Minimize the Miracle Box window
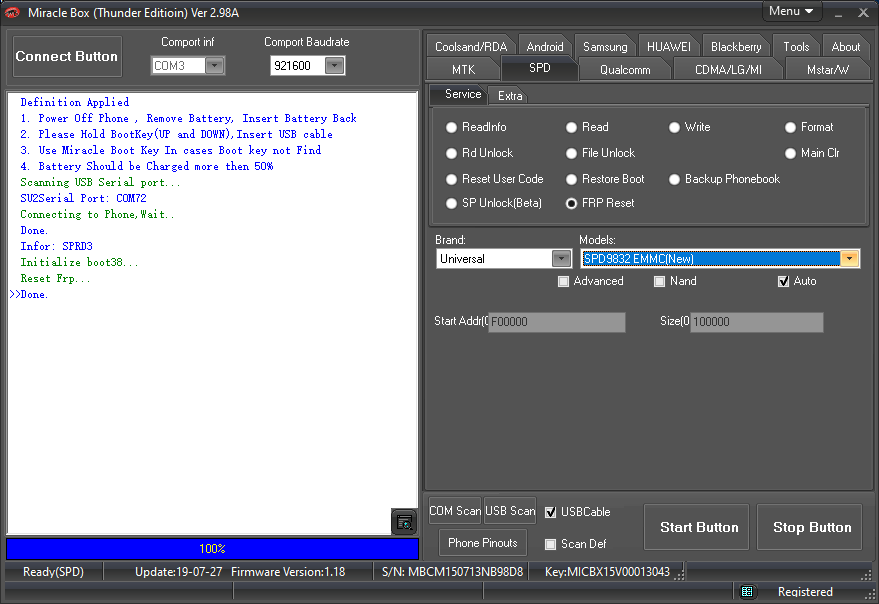879x604 pixels. [838, 13]
